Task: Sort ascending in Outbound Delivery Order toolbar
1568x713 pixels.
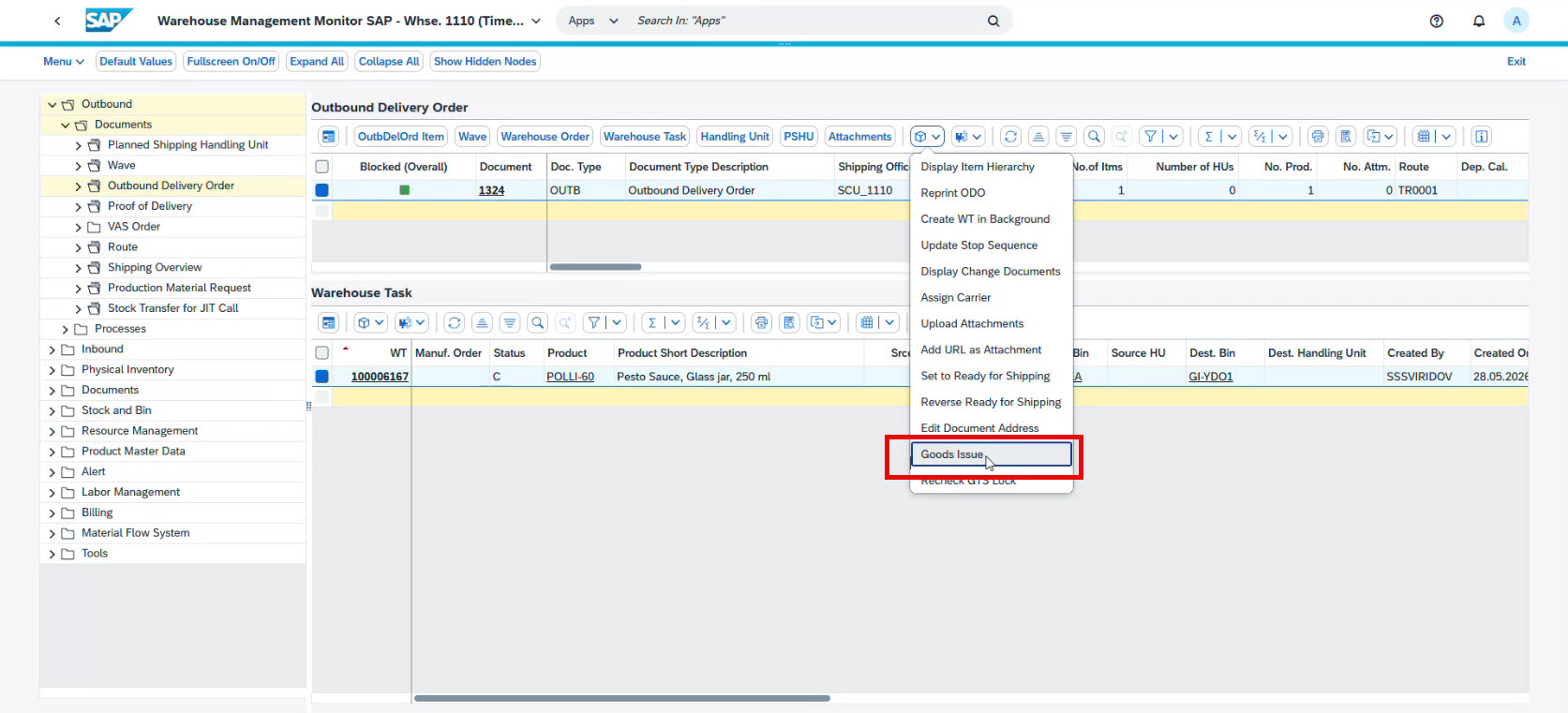Action: tap(1038, 137)
